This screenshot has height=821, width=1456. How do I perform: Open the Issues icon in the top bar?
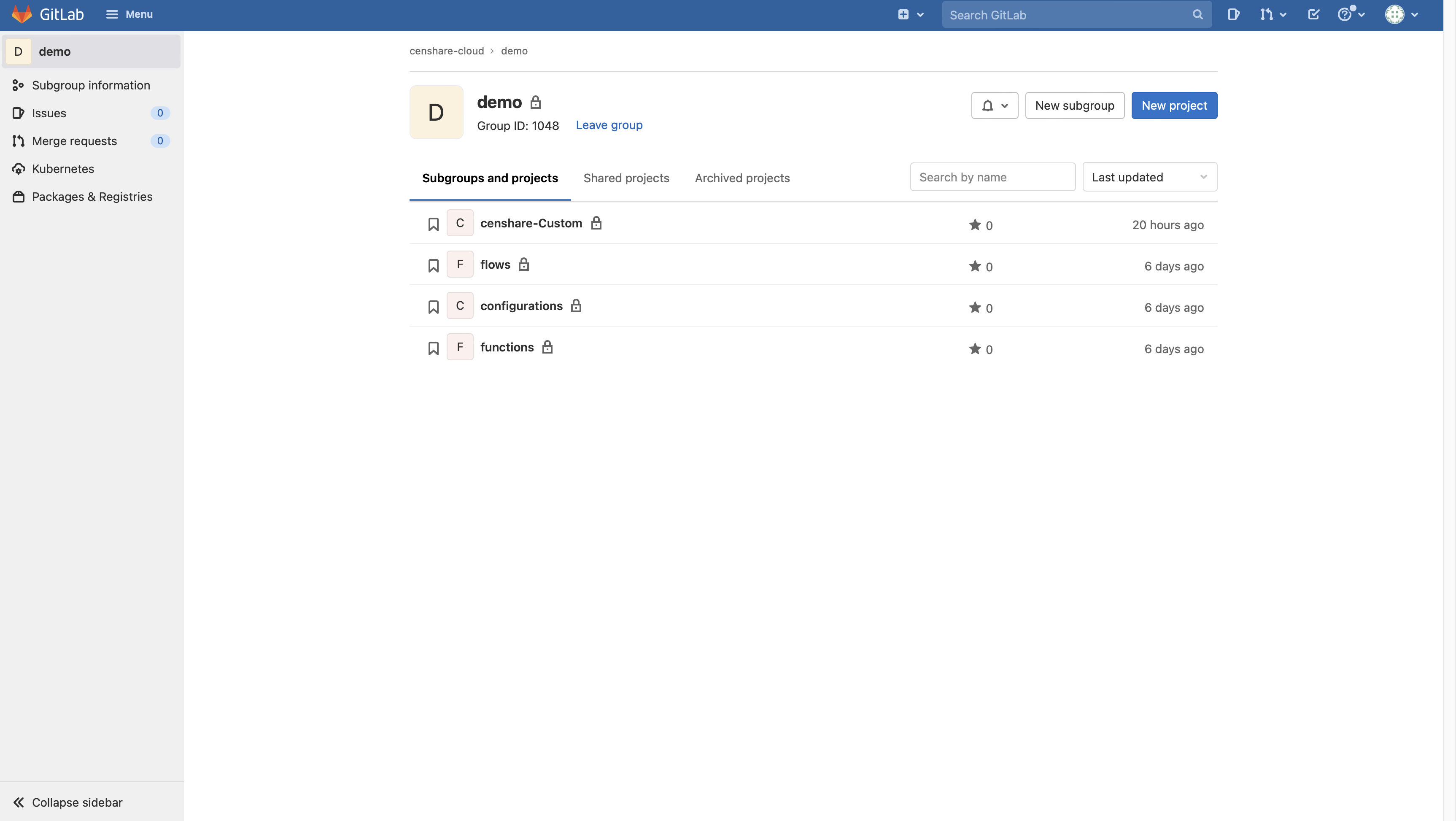[1234, 14]
